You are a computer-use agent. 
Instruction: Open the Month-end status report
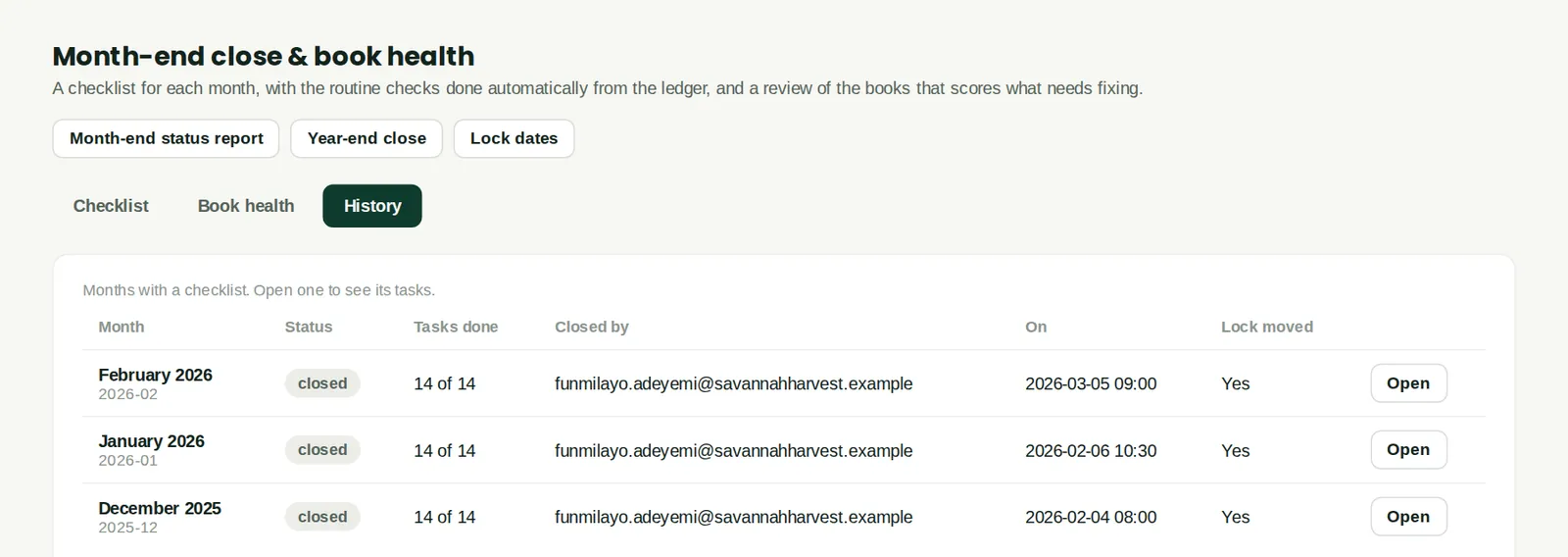[166, 138]
